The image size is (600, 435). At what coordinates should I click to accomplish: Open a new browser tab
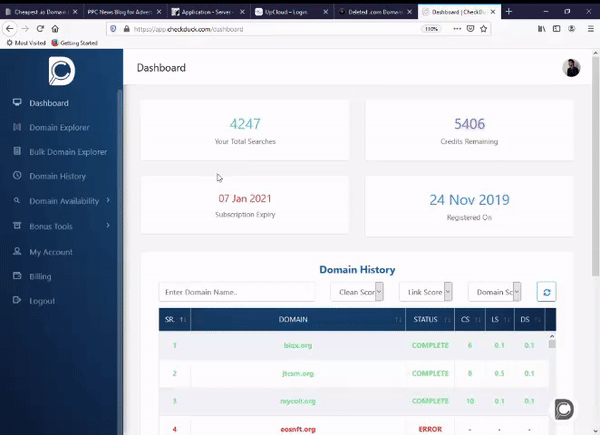click(509, 12)
